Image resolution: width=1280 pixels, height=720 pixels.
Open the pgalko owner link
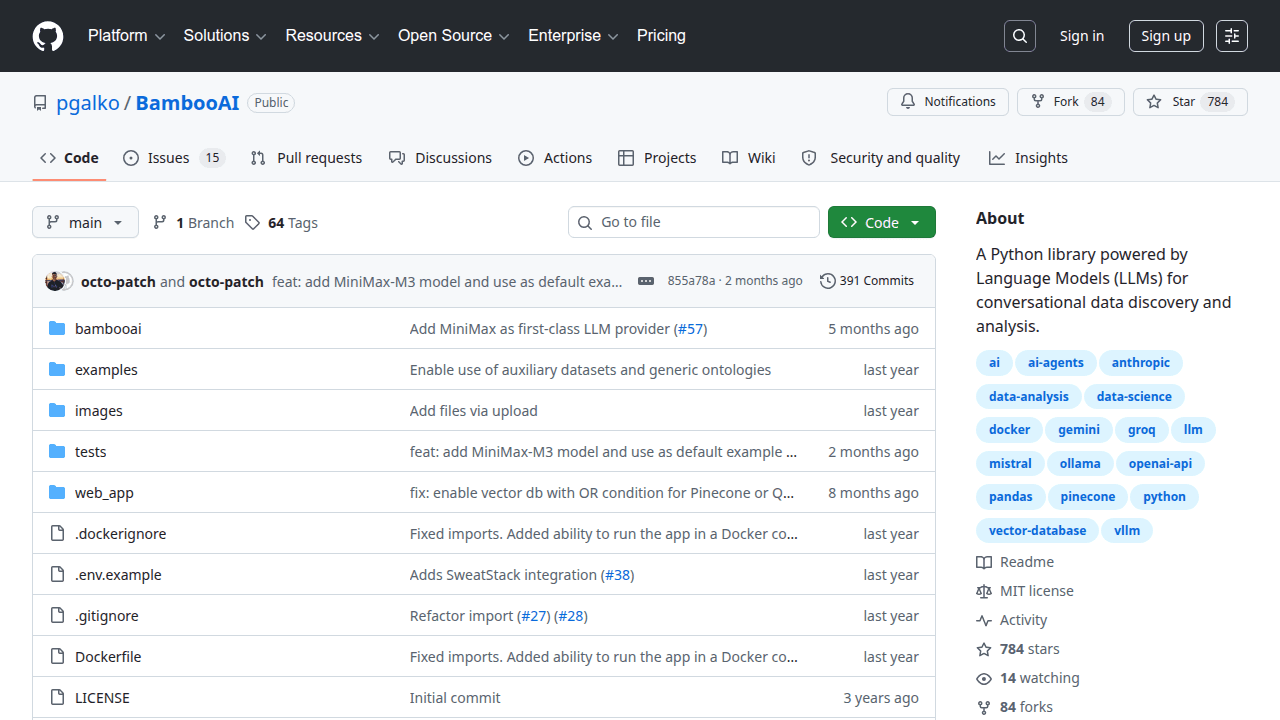[x=88, y=103]
